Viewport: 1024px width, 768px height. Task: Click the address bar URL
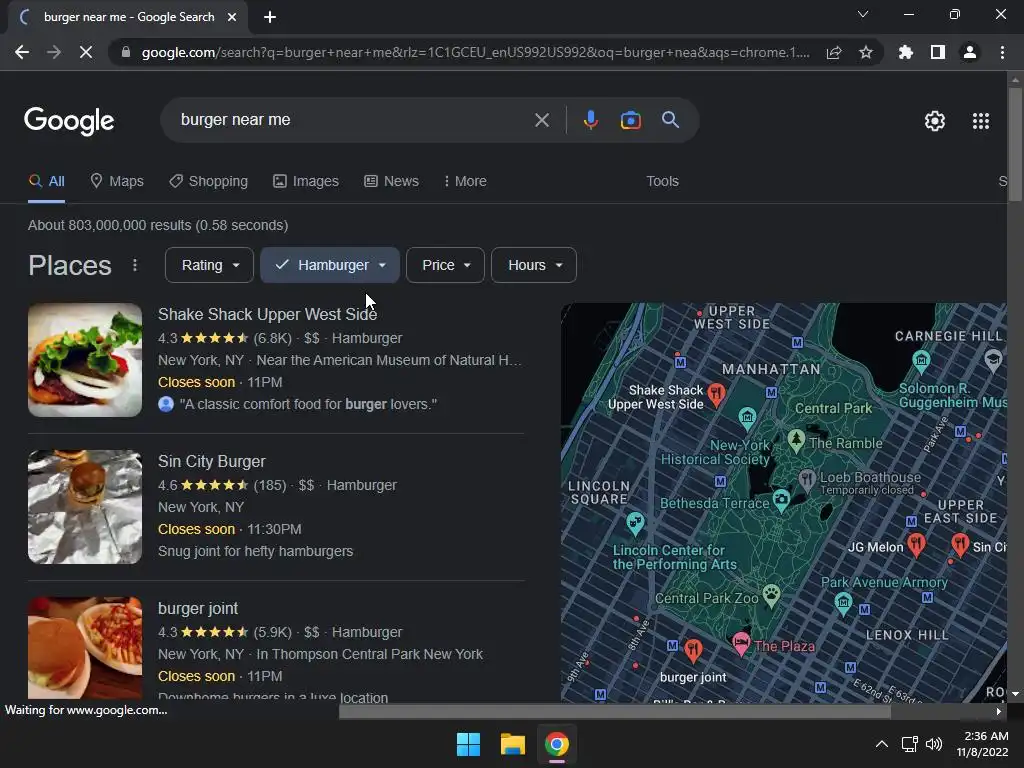click(475, 52)
